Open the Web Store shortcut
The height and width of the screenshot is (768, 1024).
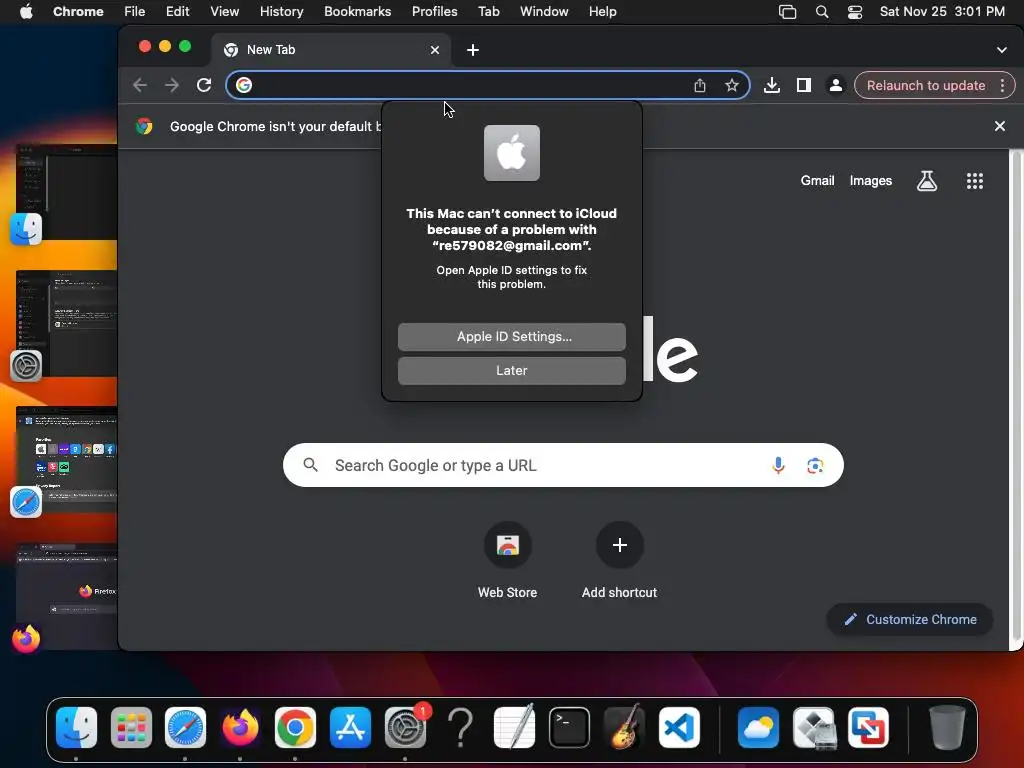[x=507, y=545]
